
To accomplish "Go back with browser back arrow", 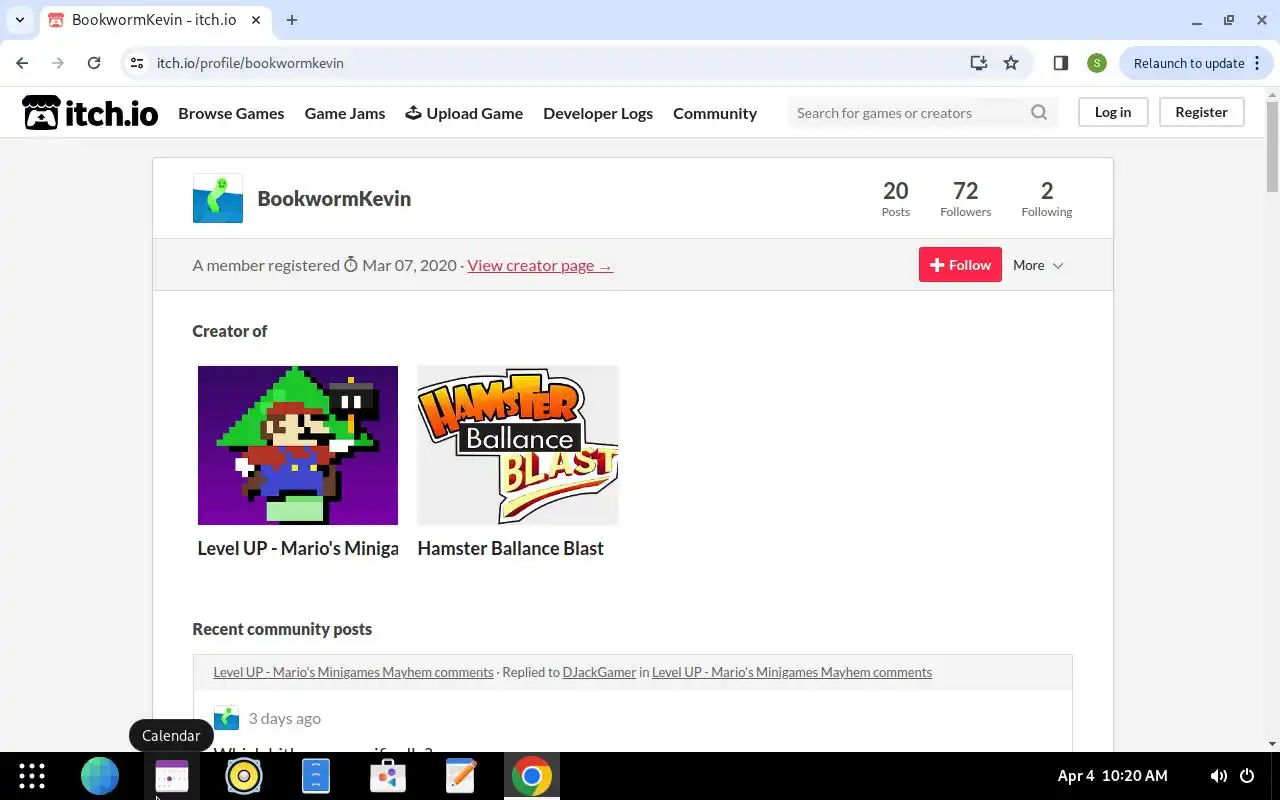I will click(x=22, y=63).
